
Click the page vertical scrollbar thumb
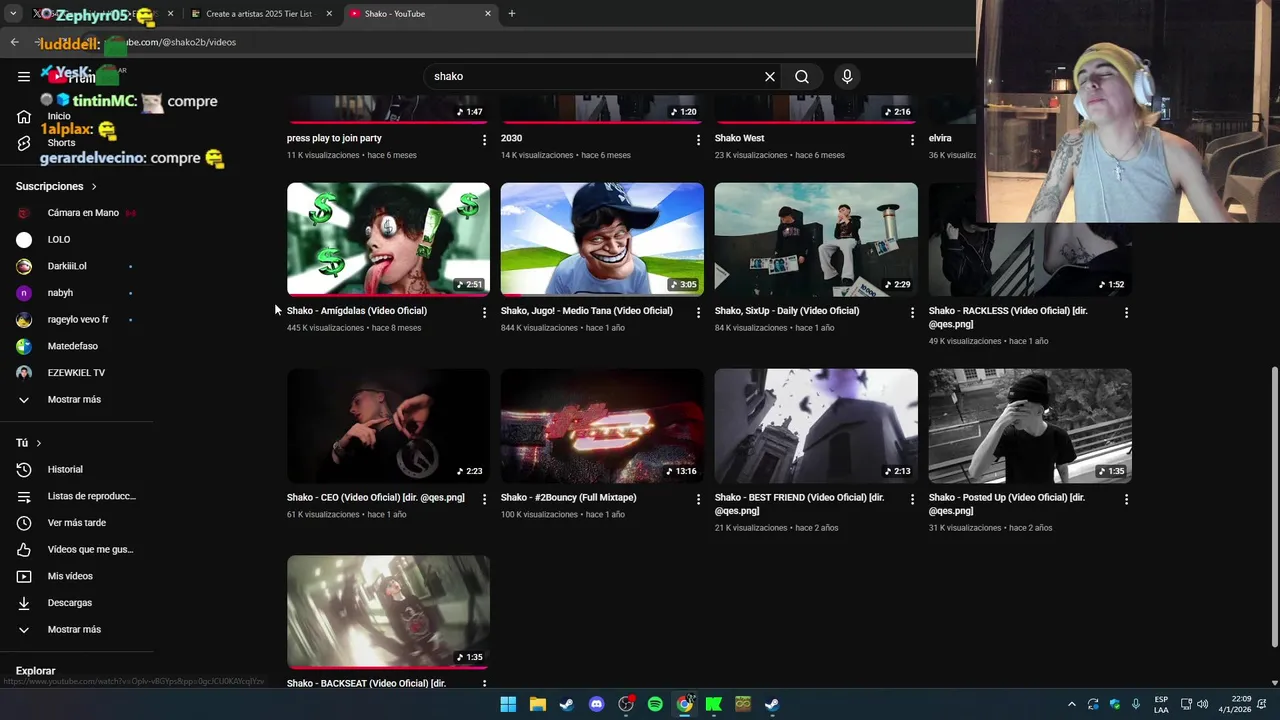click(1274, 507)
